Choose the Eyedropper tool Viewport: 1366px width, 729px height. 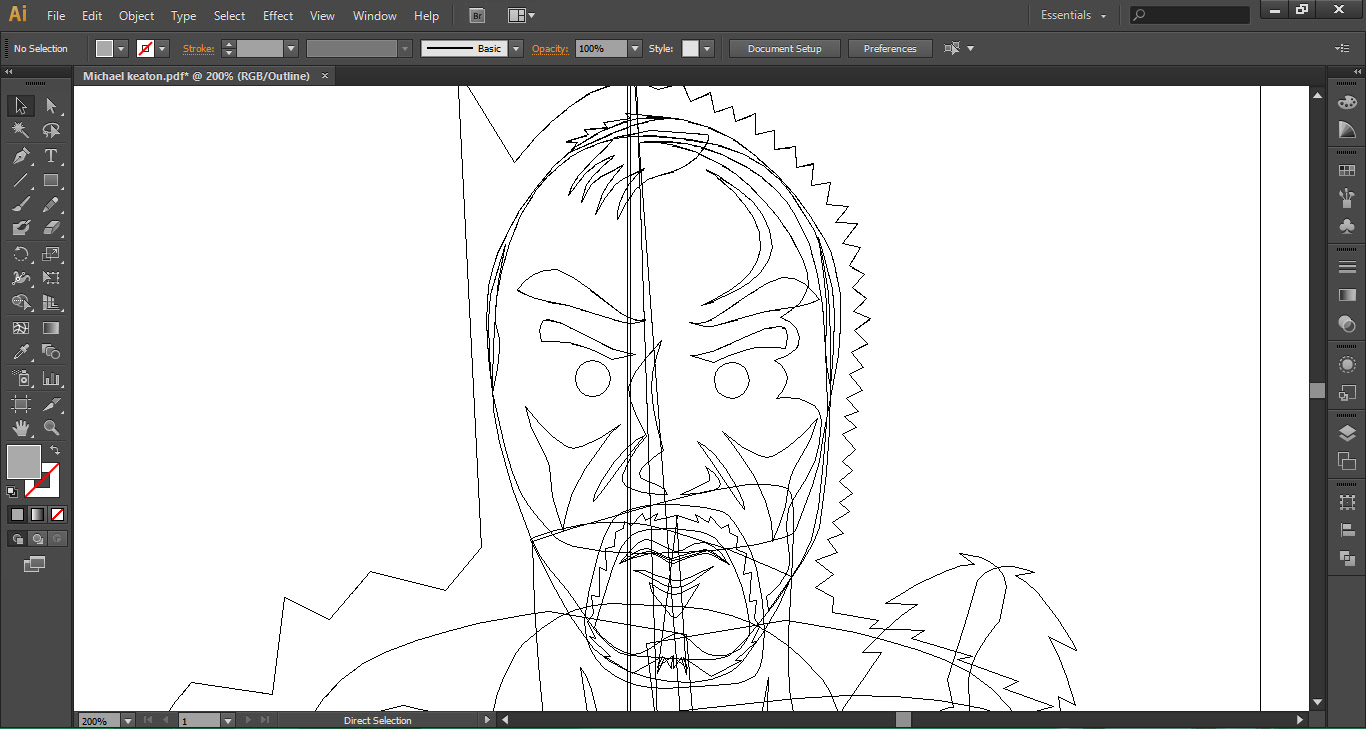(20, 353)
